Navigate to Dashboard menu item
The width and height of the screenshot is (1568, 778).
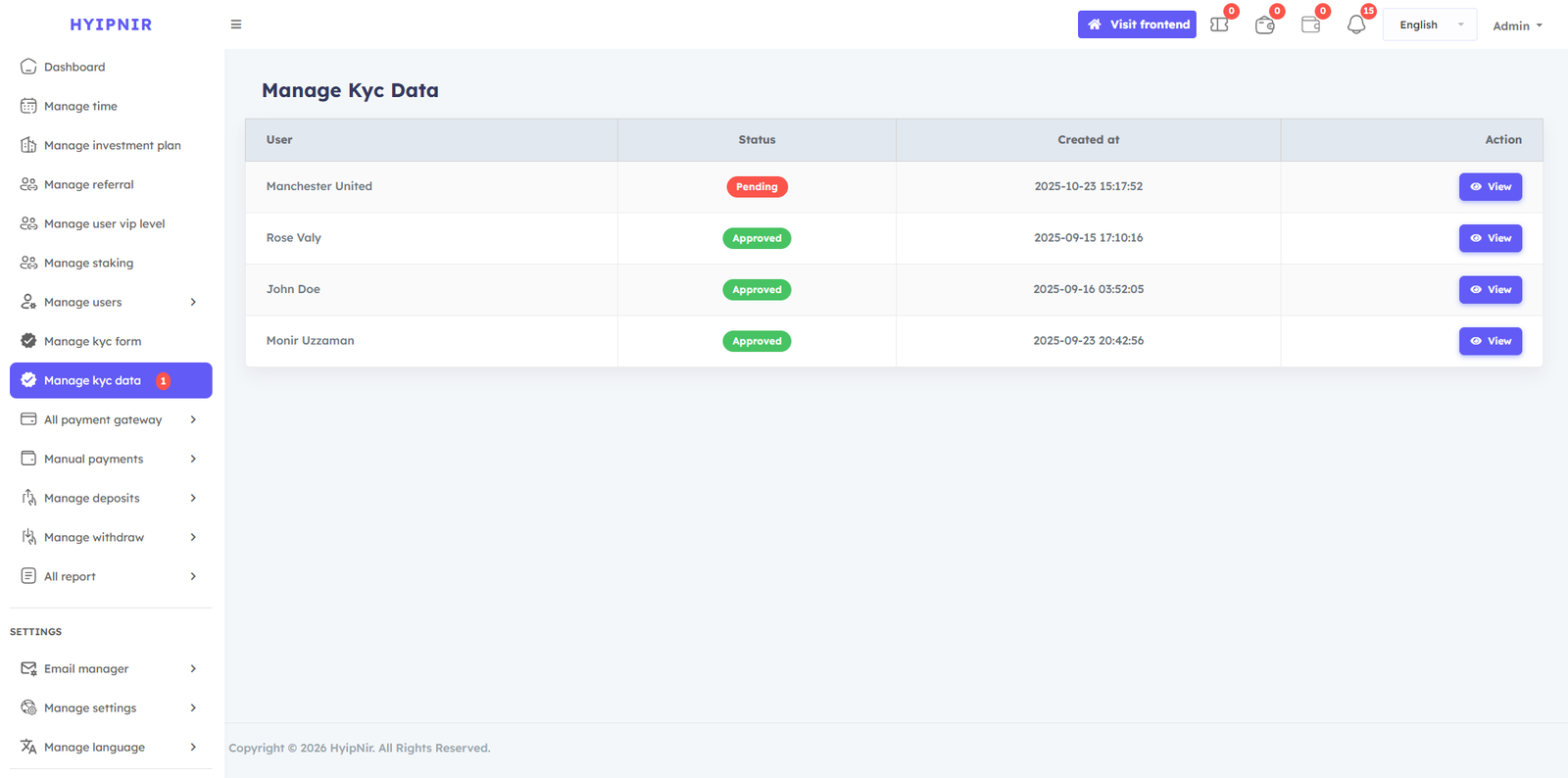111,67
